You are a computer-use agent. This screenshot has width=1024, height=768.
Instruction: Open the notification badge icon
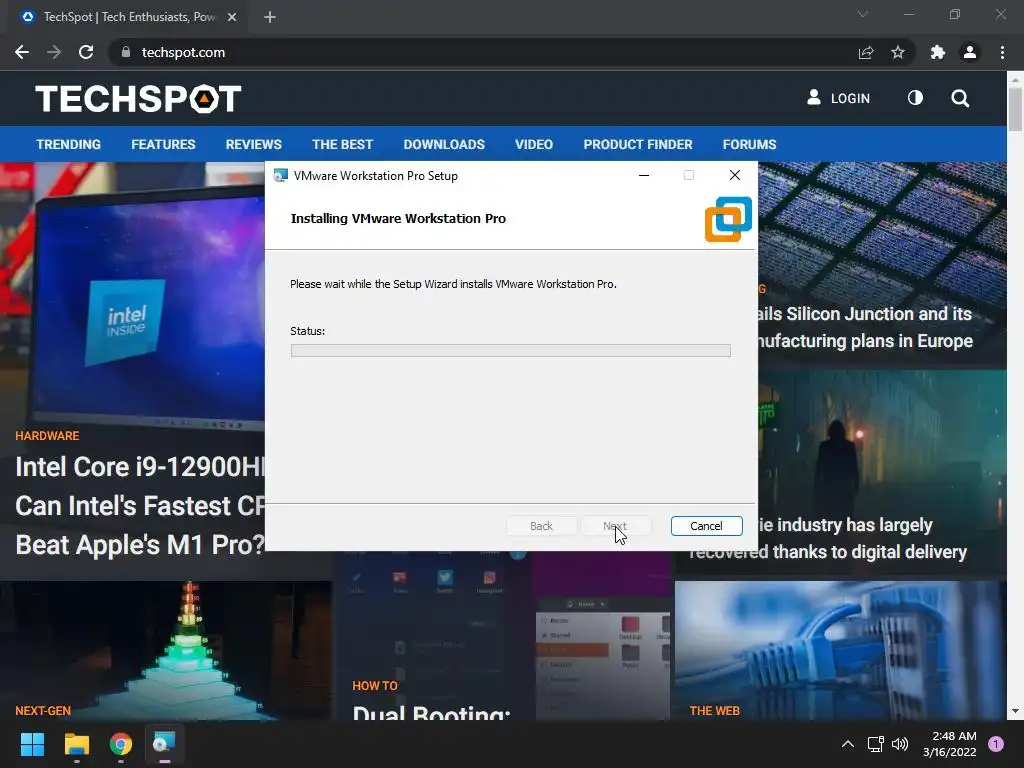(x=996, y=744)
